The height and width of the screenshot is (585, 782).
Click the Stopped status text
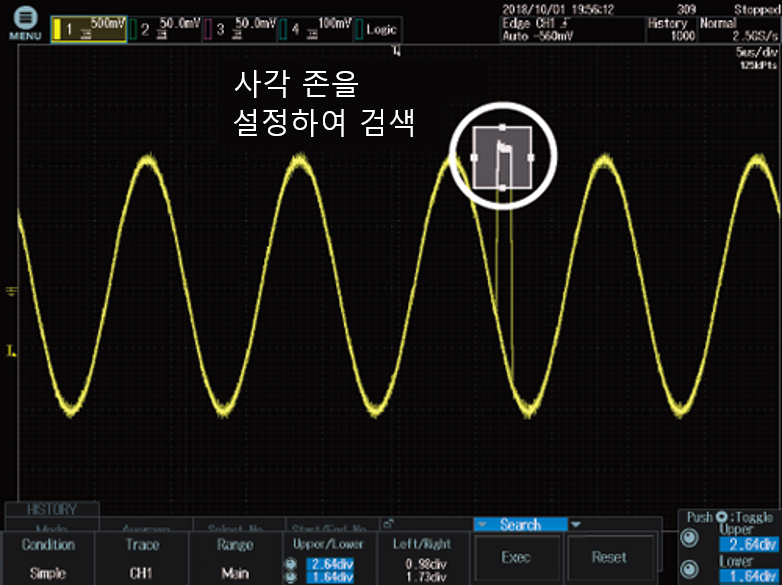coord(758,9)
